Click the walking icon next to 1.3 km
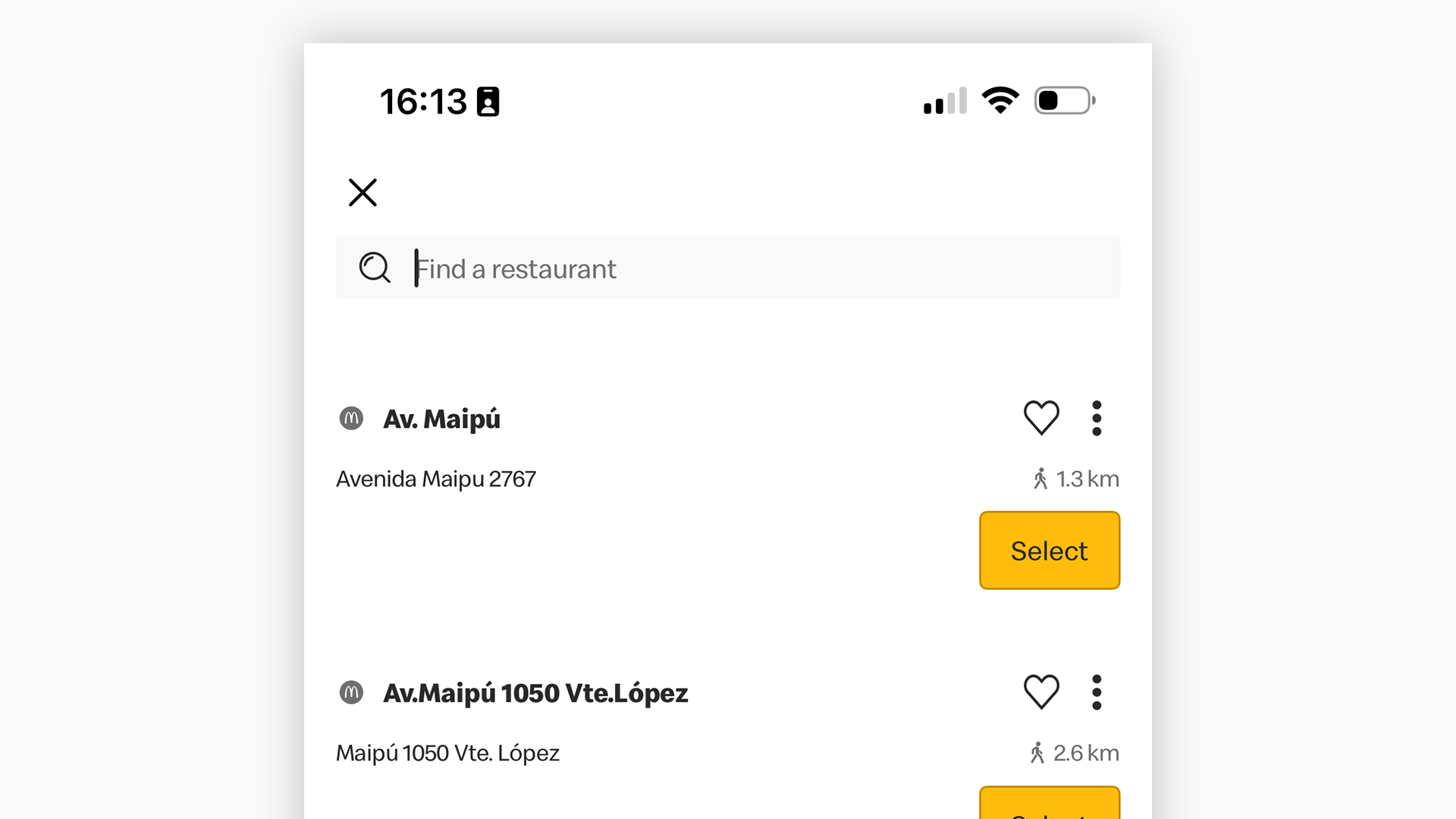This screenshot has width=1456, height=819. coord(1040,479)
